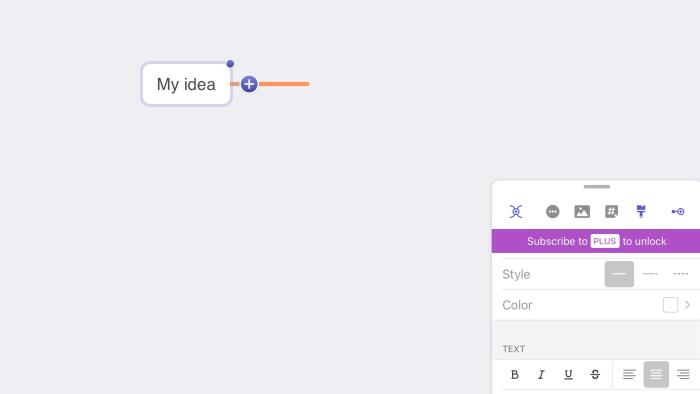Expand the Color row chevron

(688, 305)
